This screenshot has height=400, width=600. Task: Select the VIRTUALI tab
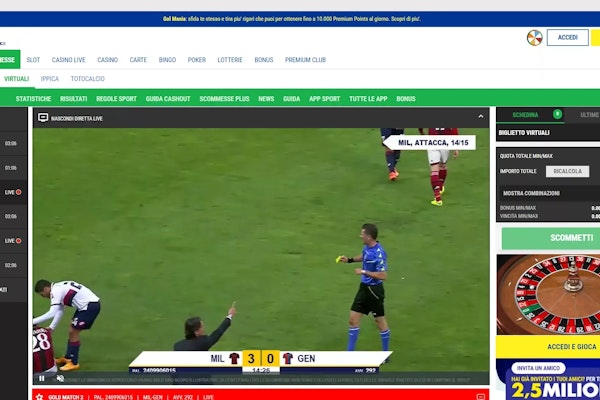(x=16, y=79)
